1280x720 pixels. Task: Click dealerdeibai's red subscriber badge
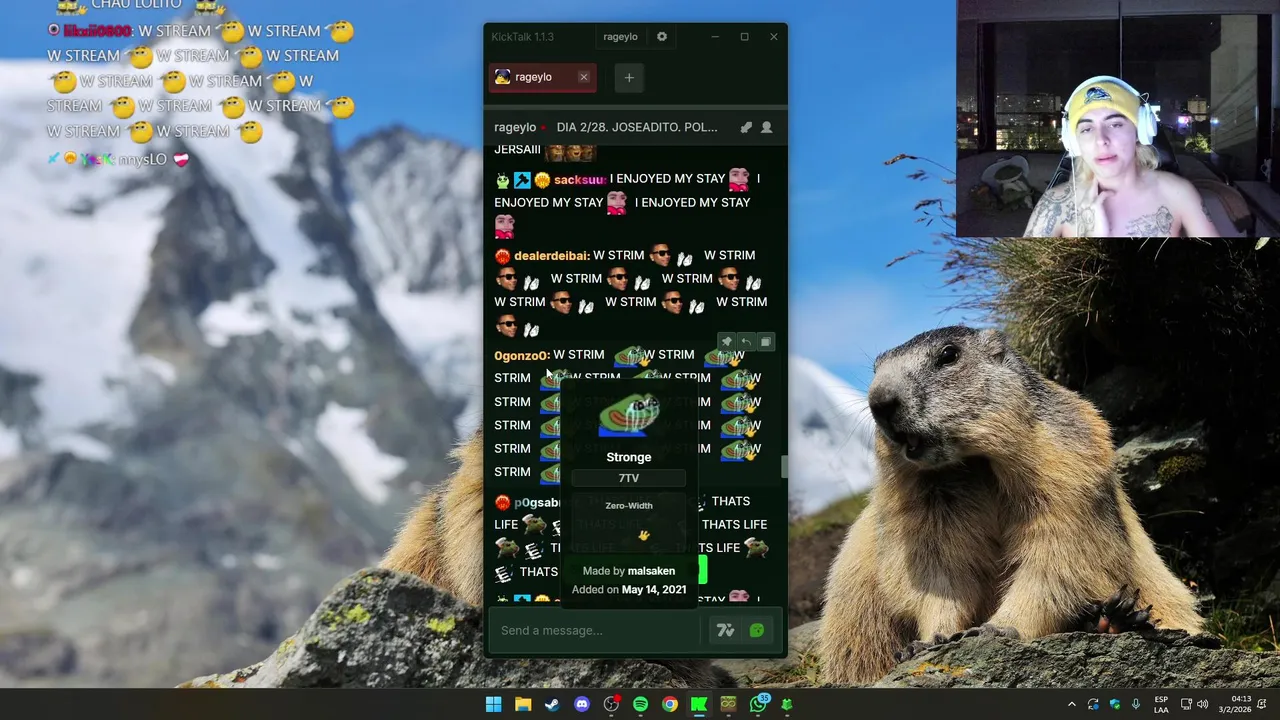point(502,256)
